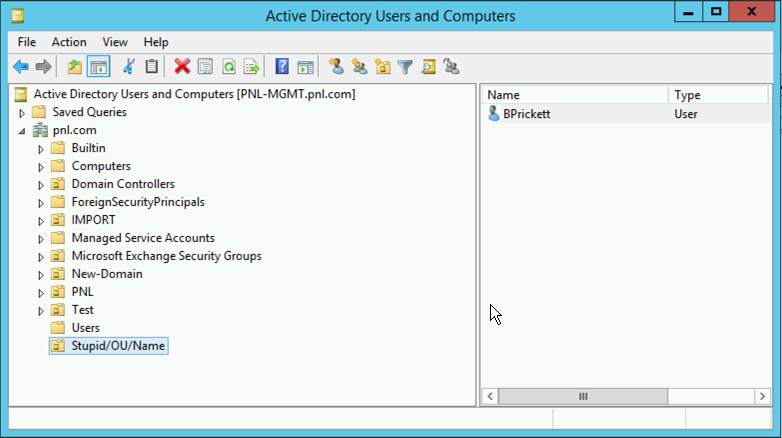The width and height of the screenshot is (782, 438).
Task: Expand the Test organizational unit
Action: [x=41, y=311]
